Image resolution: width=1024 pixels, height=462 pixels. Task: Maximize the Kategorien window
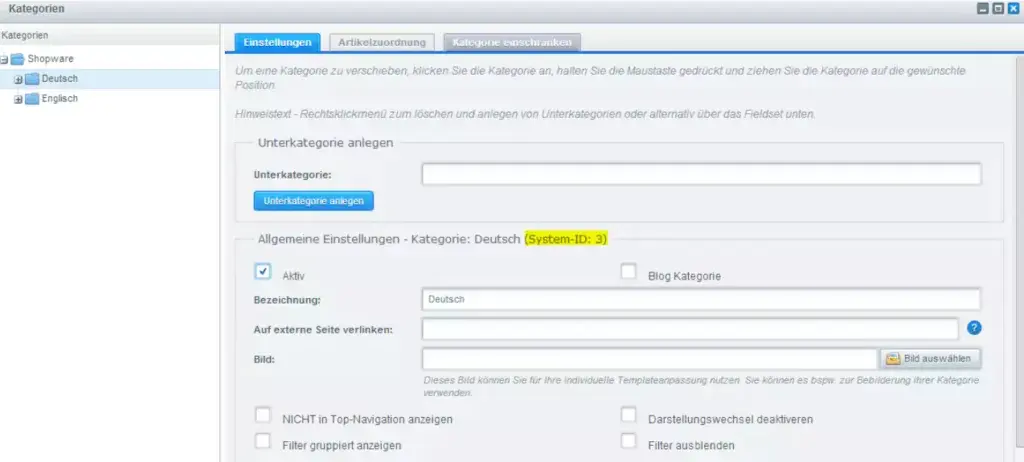pos(997,9)
